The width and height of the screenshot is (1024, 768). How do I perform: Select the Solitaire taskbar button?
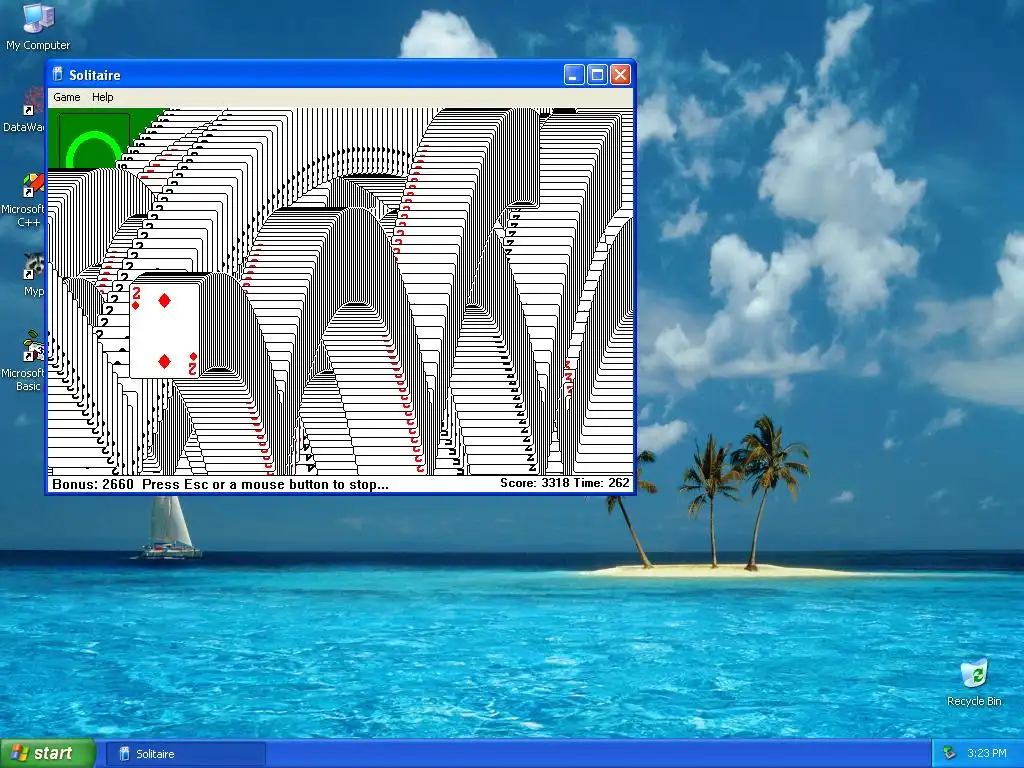185,754
